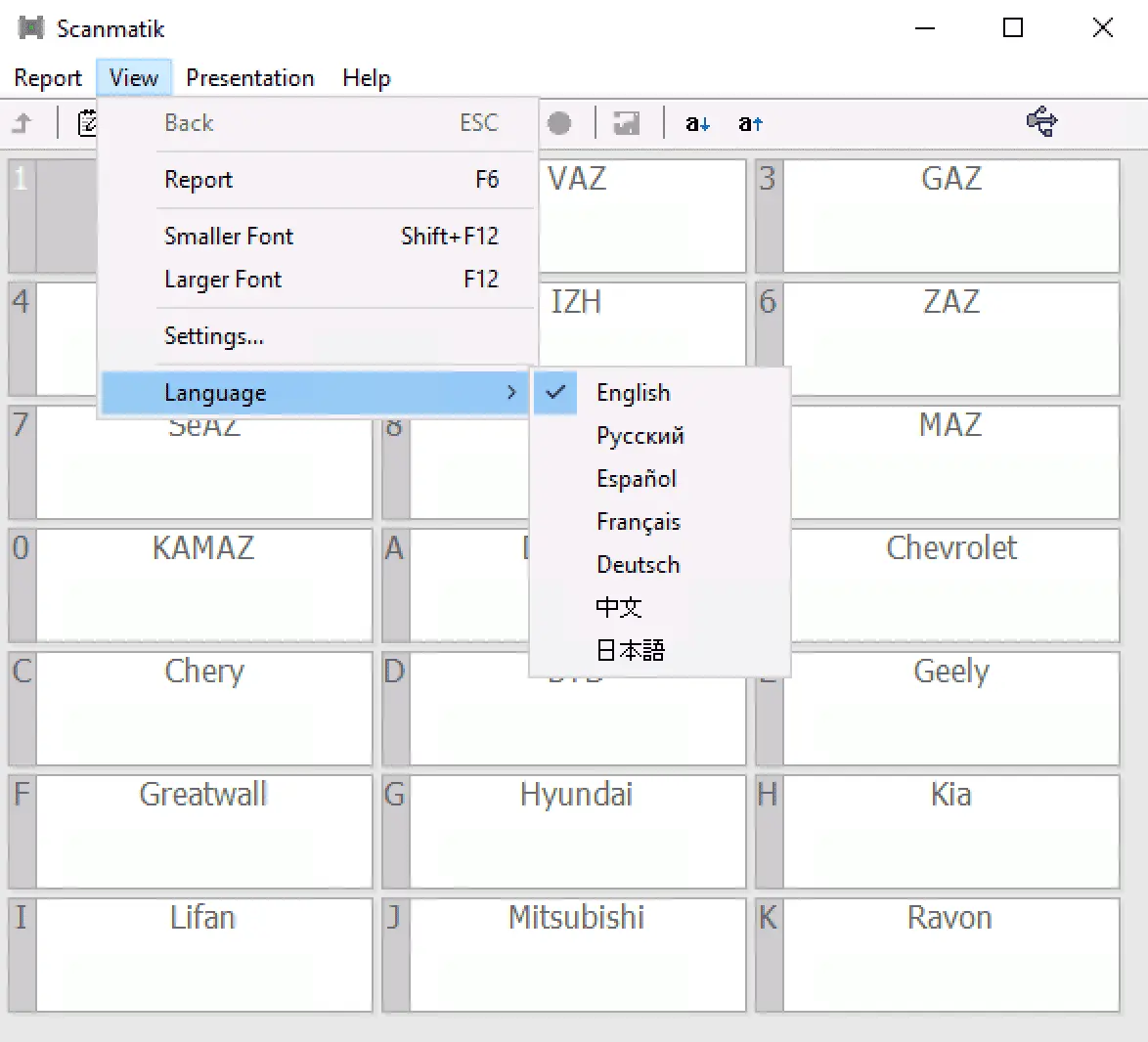Click the USB connection icon
The image size is (1148, 1042).
tap(1042, 121)
